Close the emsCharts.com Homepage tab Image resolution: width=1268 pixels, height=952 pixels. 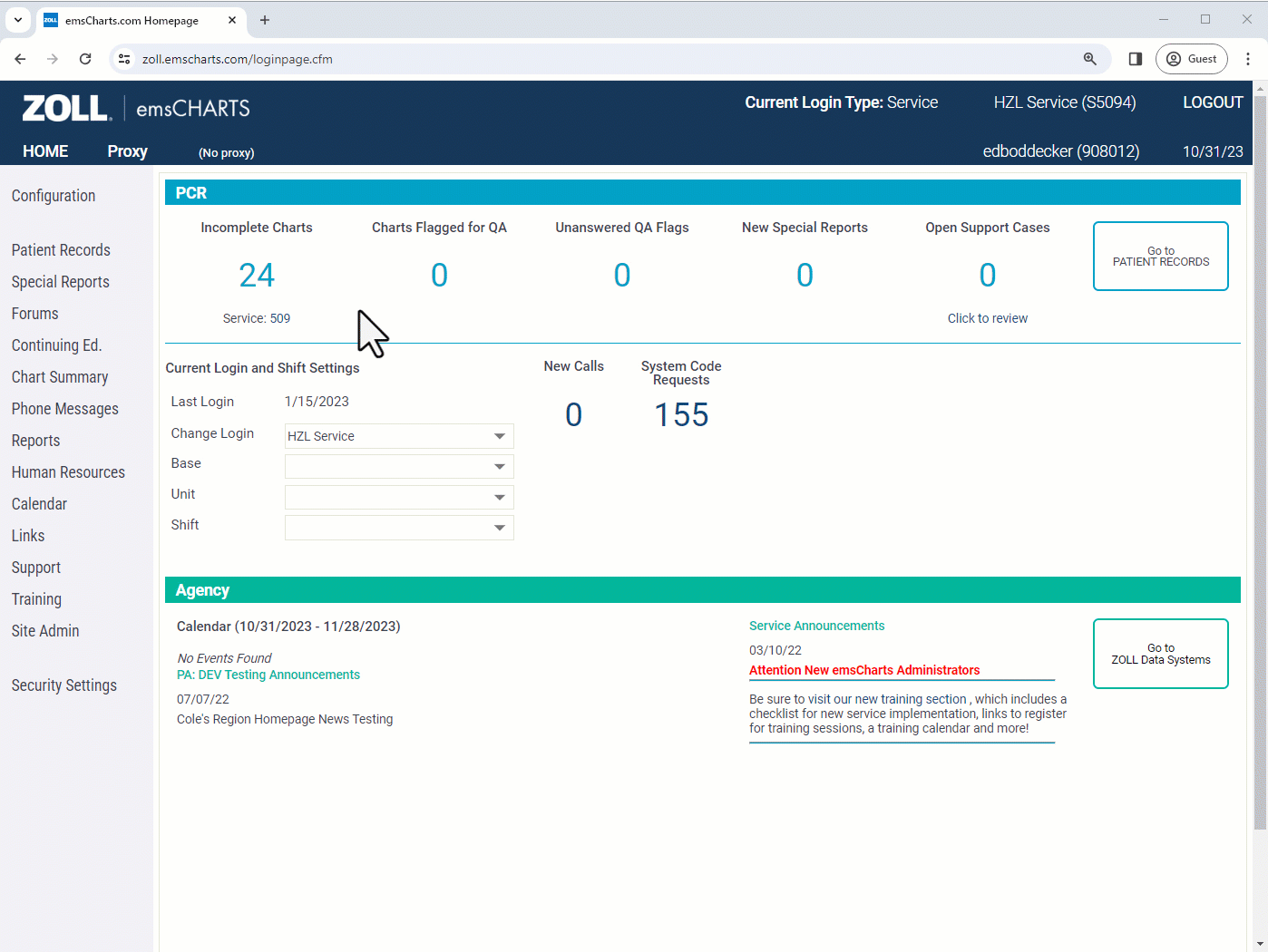tap(232, 20)
